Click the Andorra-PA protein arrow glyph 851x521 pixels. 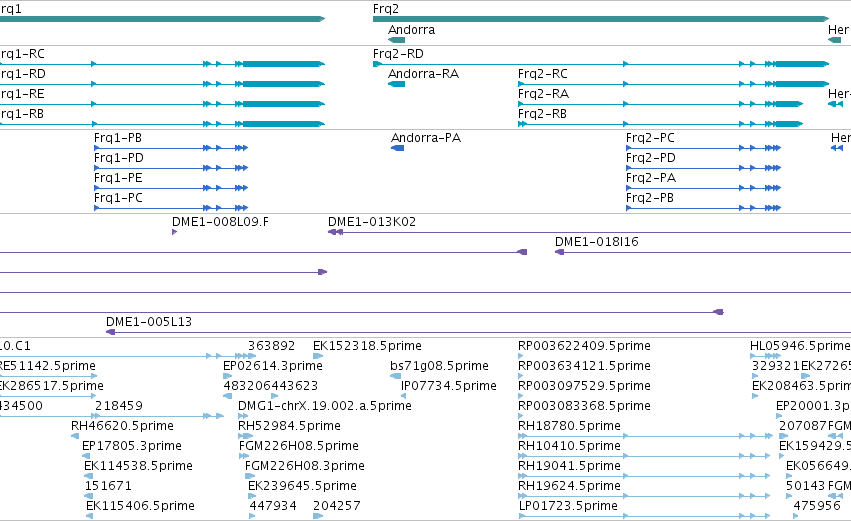click(397, 148)
